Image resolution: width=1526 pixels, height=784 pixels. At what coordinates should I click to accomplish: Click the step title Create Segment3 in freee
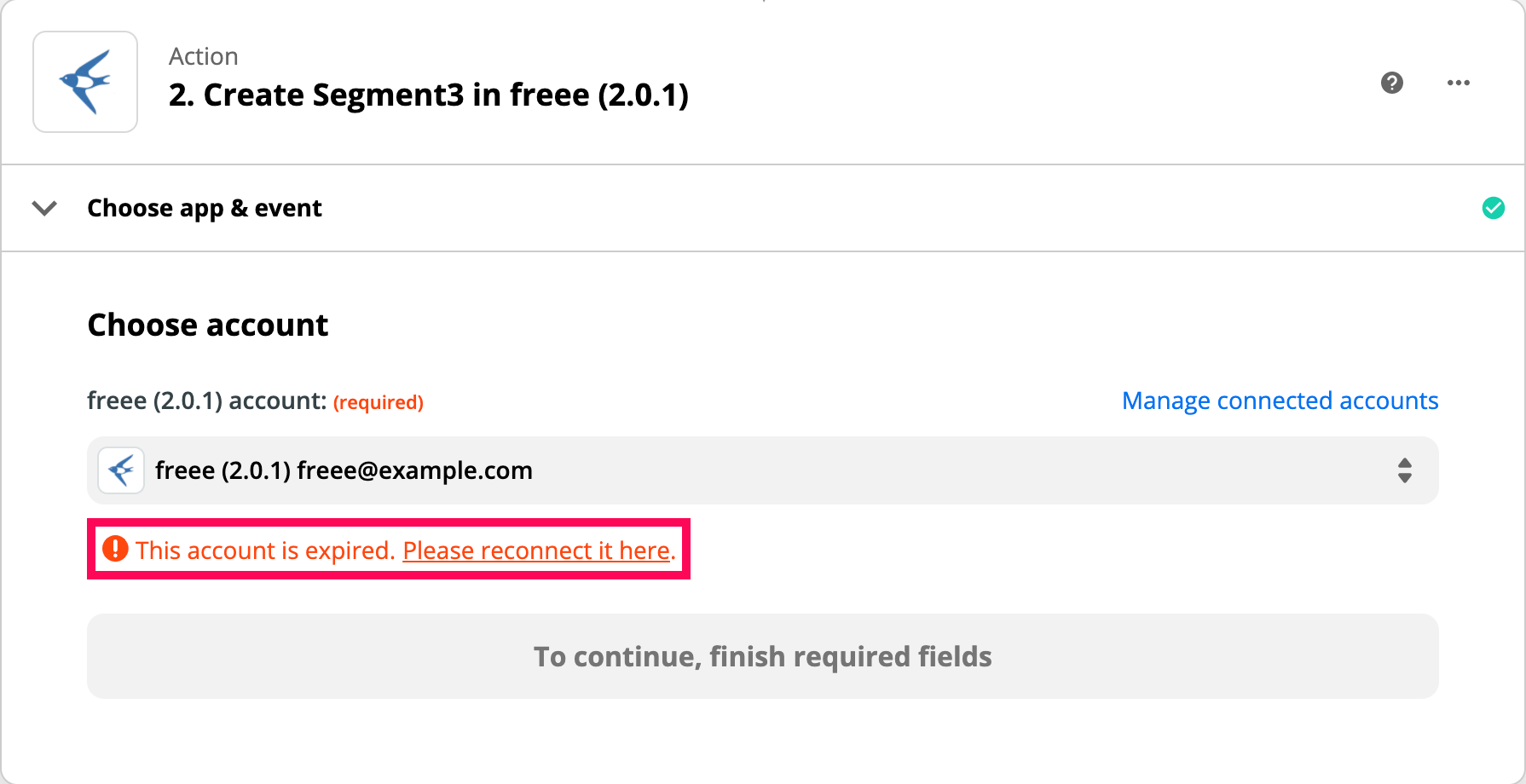click(x=429, y=95)
